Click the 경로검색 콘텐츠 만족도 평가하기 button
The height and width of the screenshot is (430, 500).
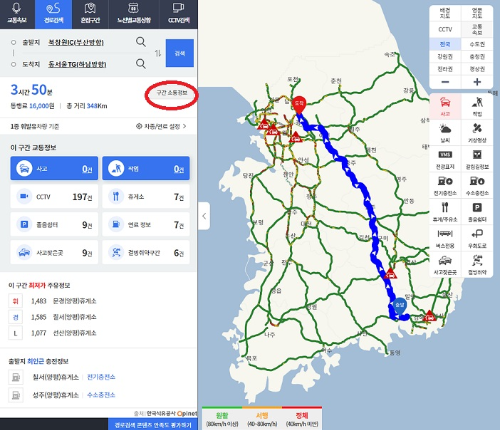point(153,425)
